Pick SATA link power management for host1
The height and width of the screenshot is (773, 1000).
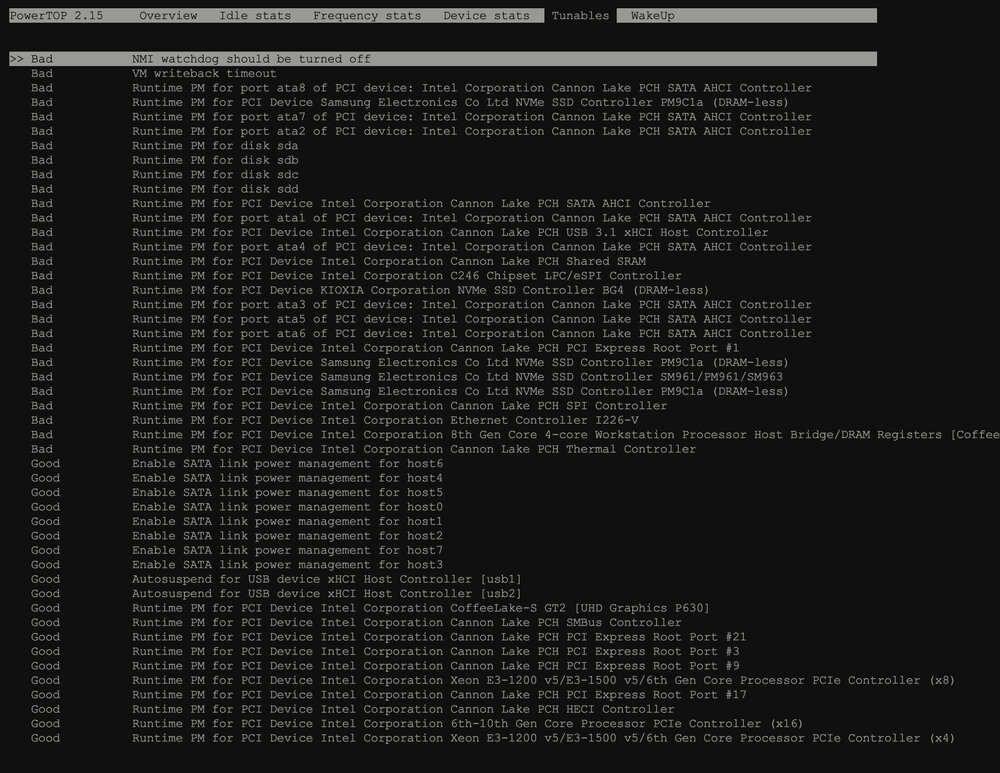[x=237, y=522]
